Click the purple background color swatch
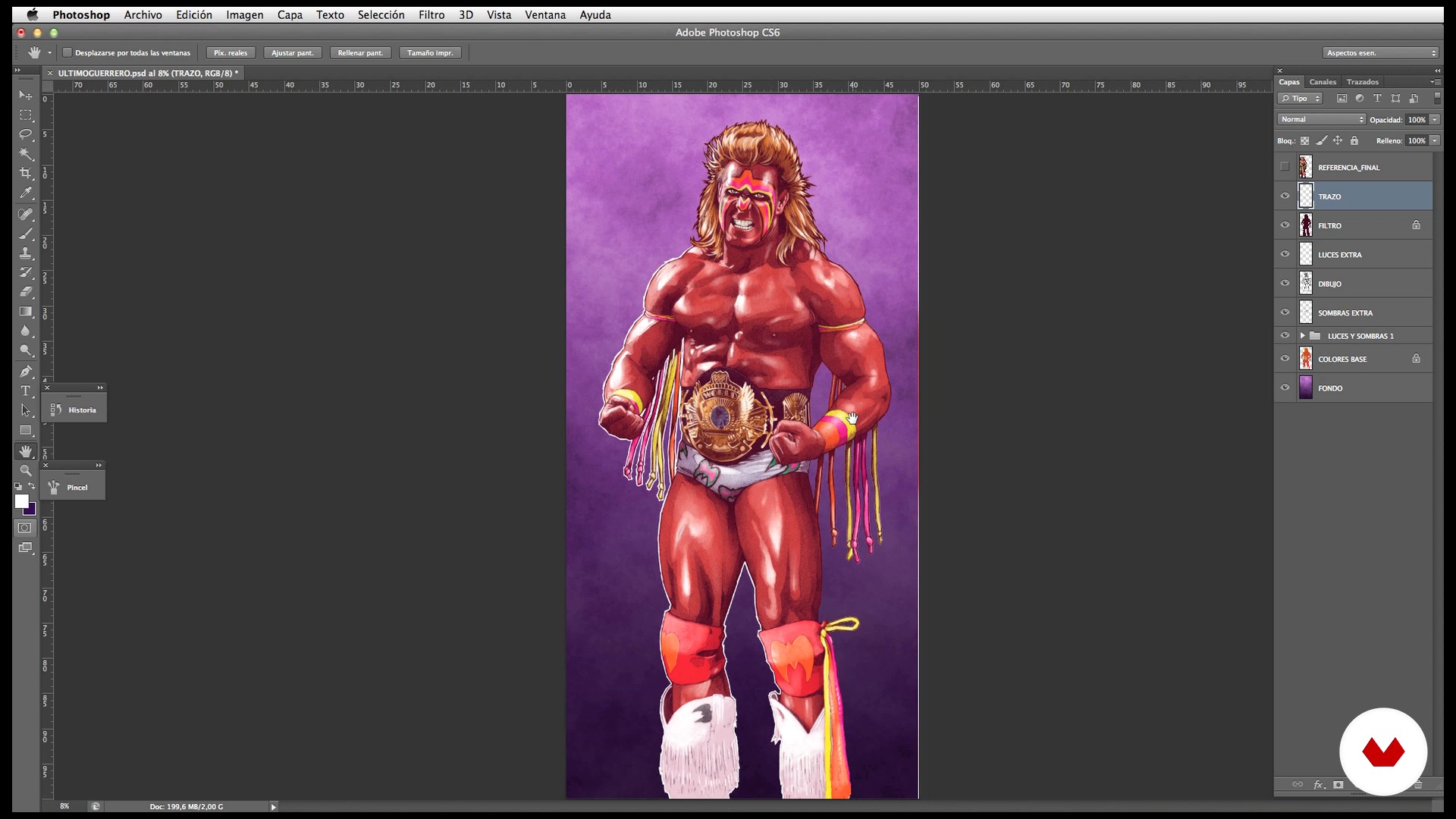This screenshot has height=819, width=1456. pyautogui.click(x=31, y=510)
